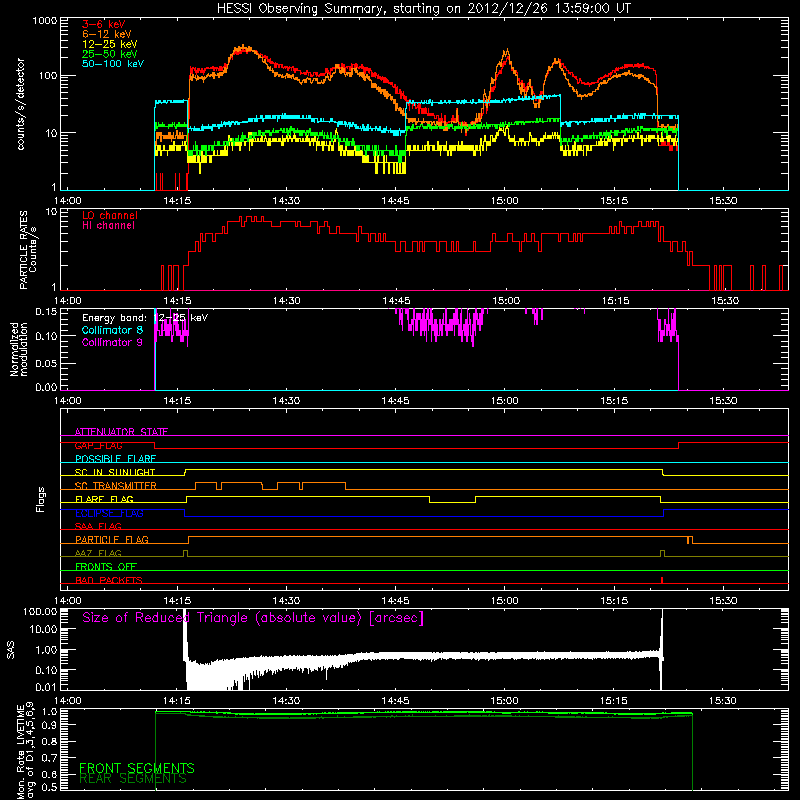800x800 pixels.
Task: Select the Collimator 8 legend entry
Action: (x=112, y=330)
